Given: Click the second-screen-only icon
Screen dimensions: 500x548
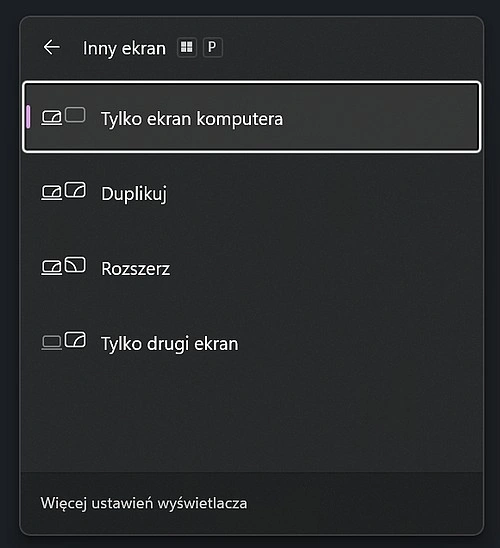Looking at the screenshot, I should point(63,341).
